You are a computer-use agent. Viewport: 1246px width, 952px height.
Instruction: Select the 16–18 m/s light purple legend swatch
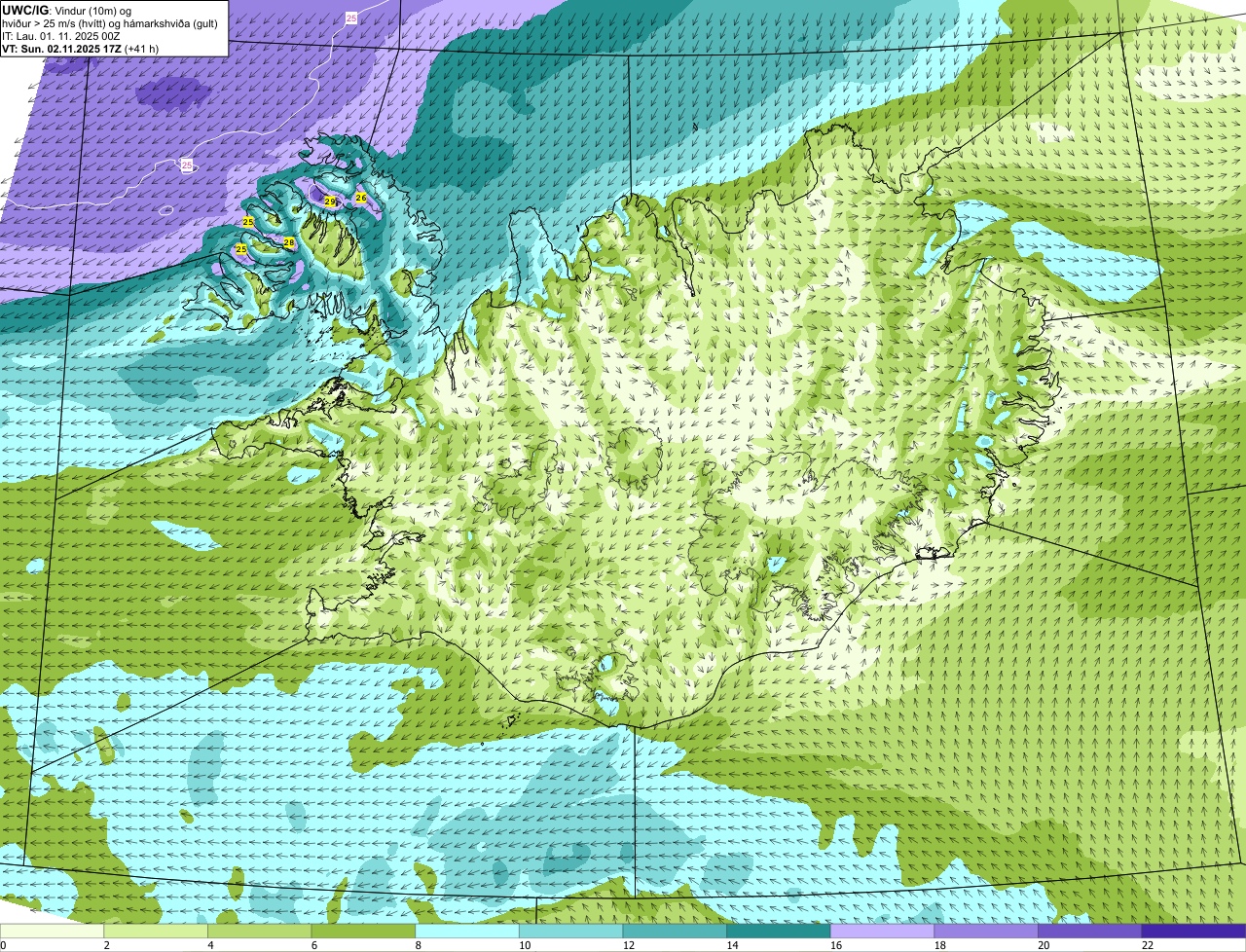tap(882, 931)
